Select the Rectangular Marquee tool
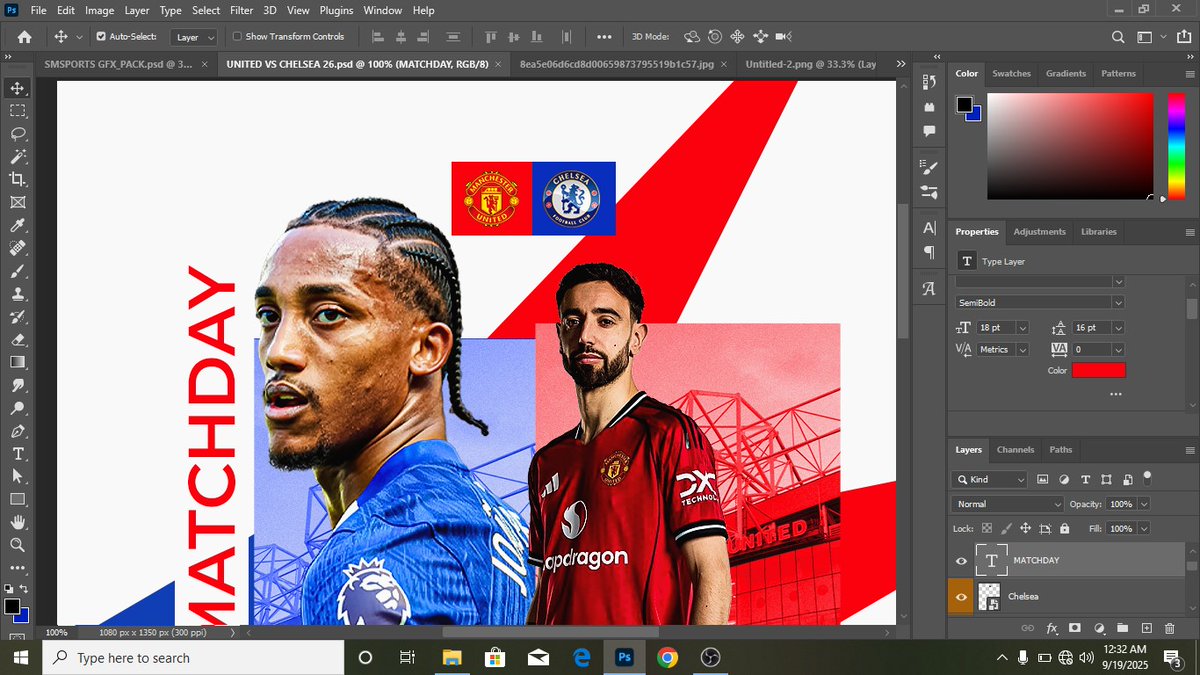 [x=17, y=111]
